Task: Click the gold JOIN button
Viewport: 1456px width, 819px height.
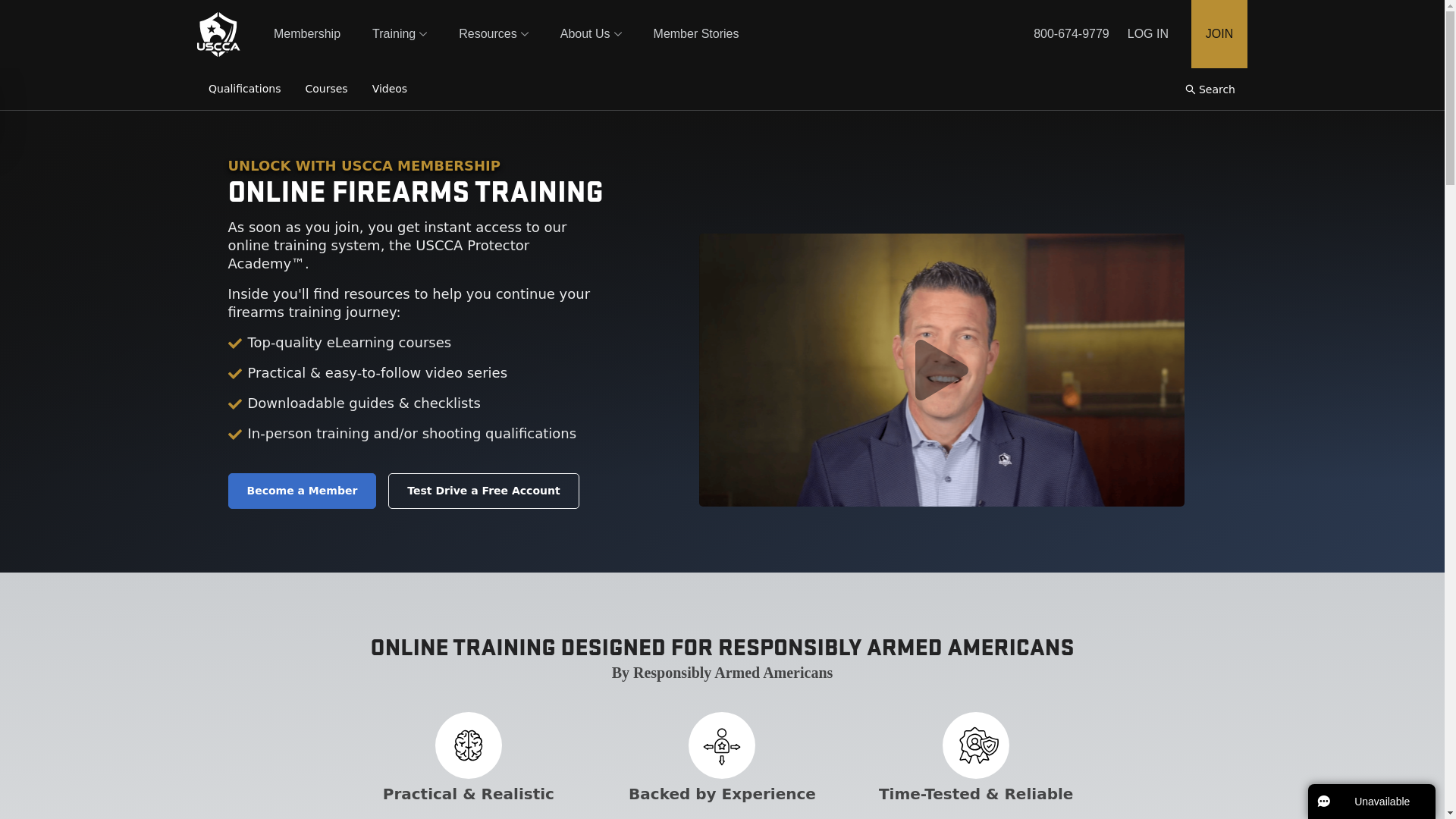Action: pyautogui.click(x=1219, y=34)
